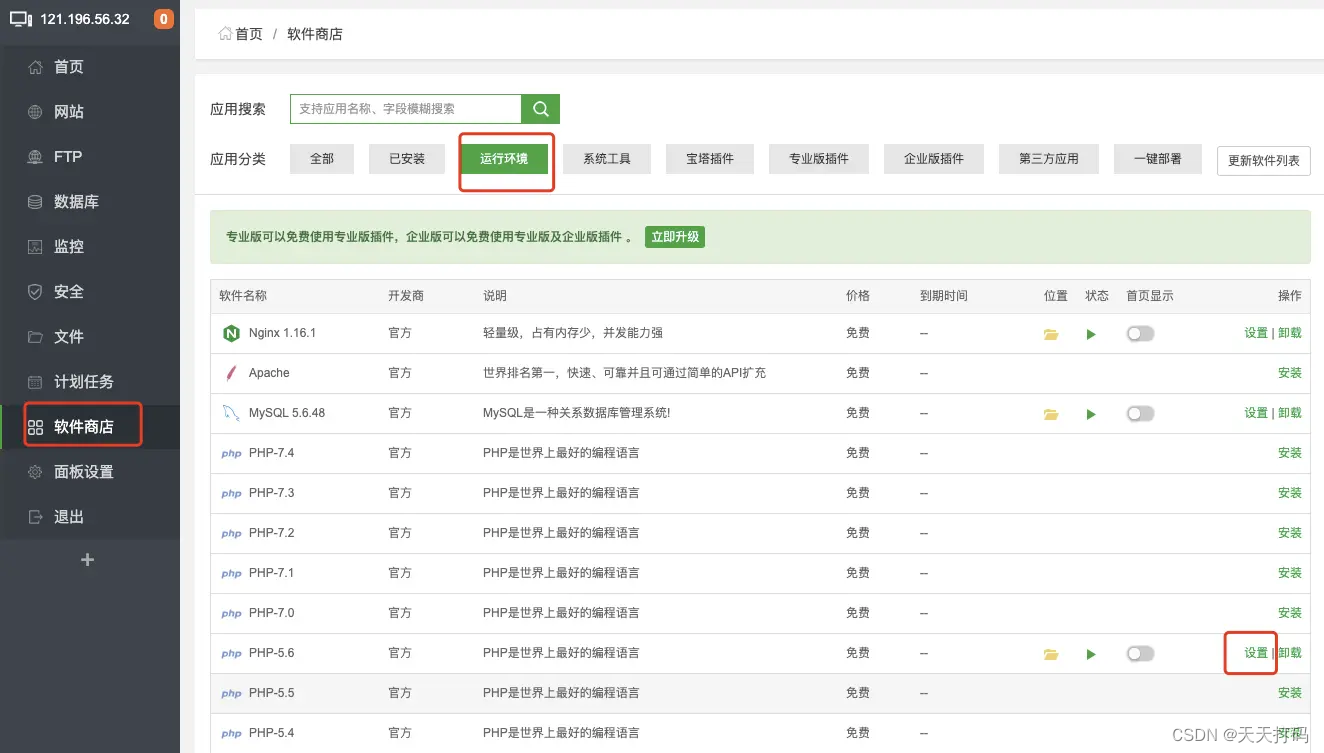Click the PHP-5.5 php logo icon
This screenshot has width=1324, height=753.
click(x=231, y=693)
